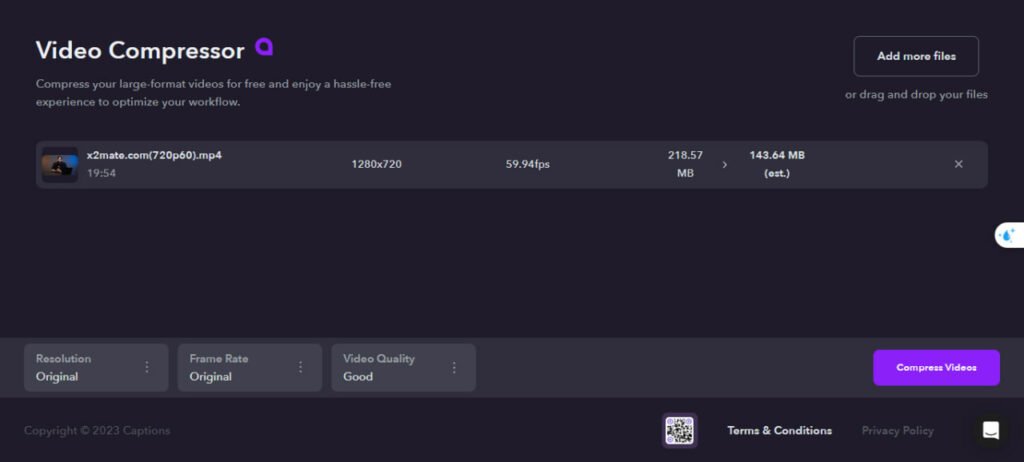Click the video thumbnail preview
The width and height of the screenshot is (1024, 462).
point(59,164)
